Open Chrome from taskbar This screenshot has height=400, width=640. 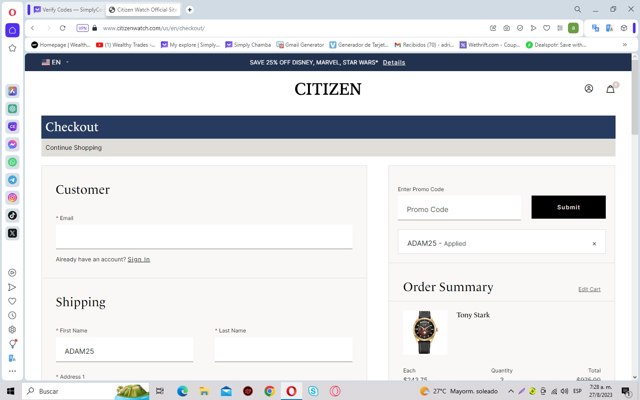[x=269, y=391]
